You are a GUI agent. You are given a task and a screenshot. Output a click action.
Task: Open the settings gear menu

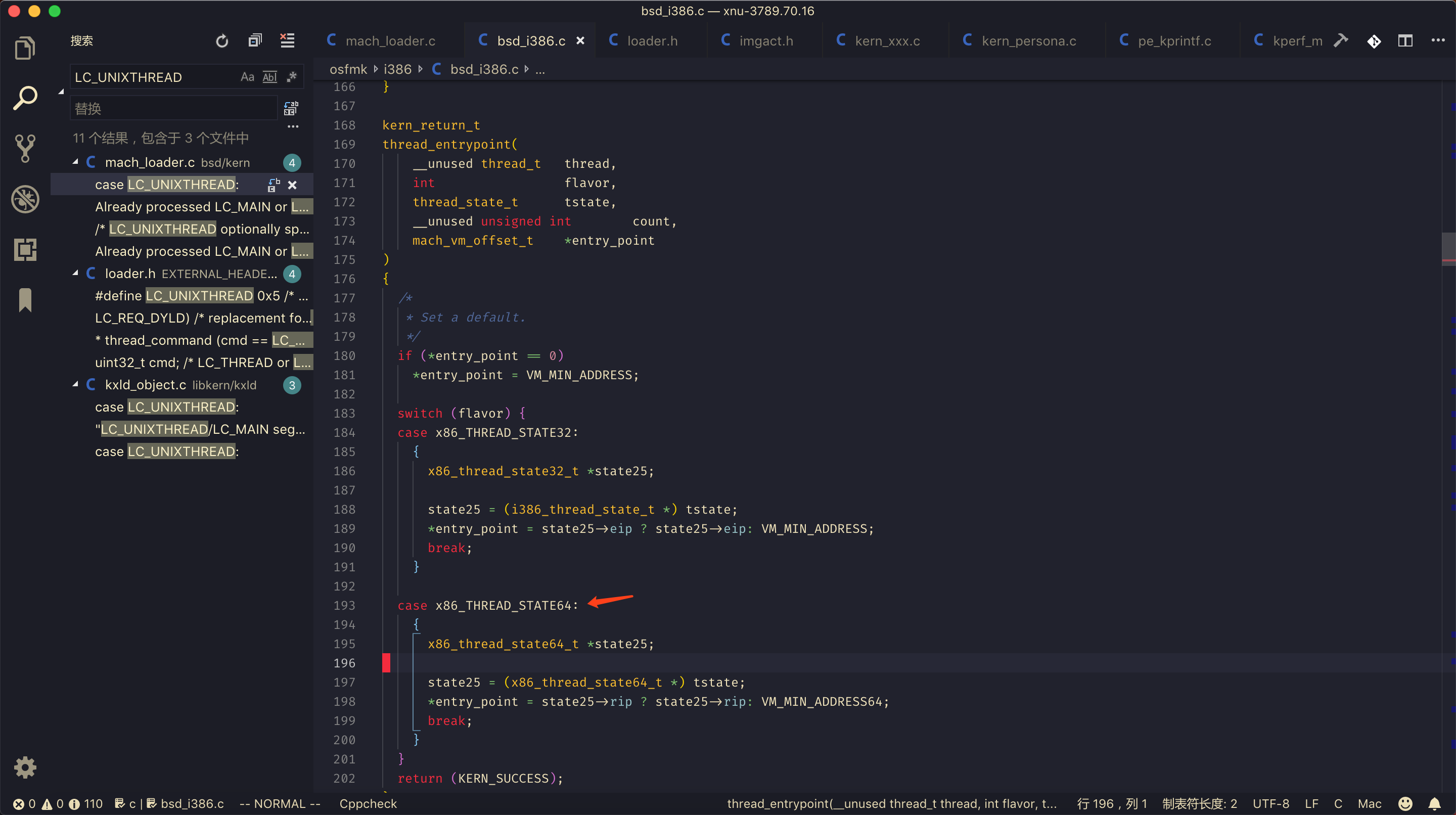[x=25, y=767]
